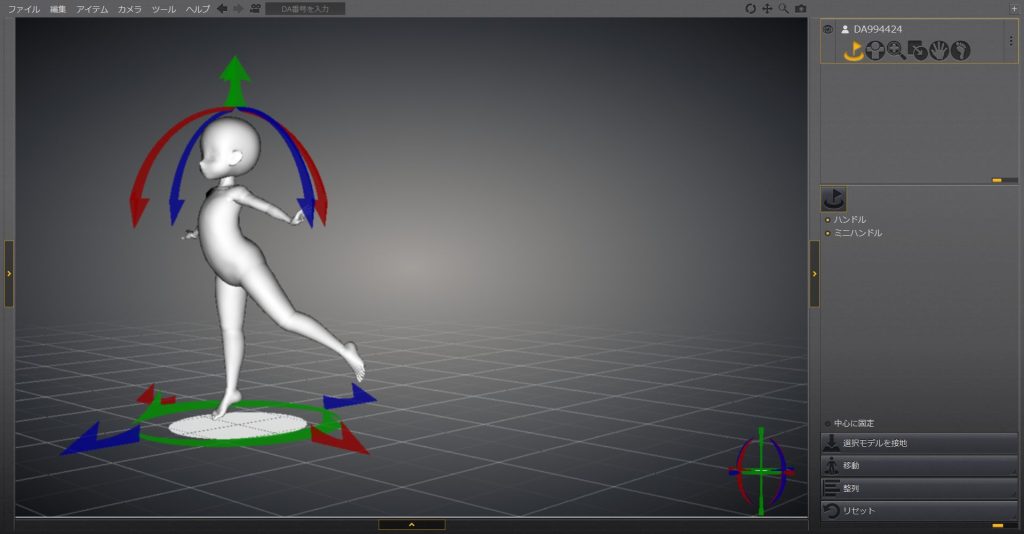The width and height of the screenshot is (1024, 534).
Task: Click the camera rotate icon in top bar
Action: (x=751, y=9)
